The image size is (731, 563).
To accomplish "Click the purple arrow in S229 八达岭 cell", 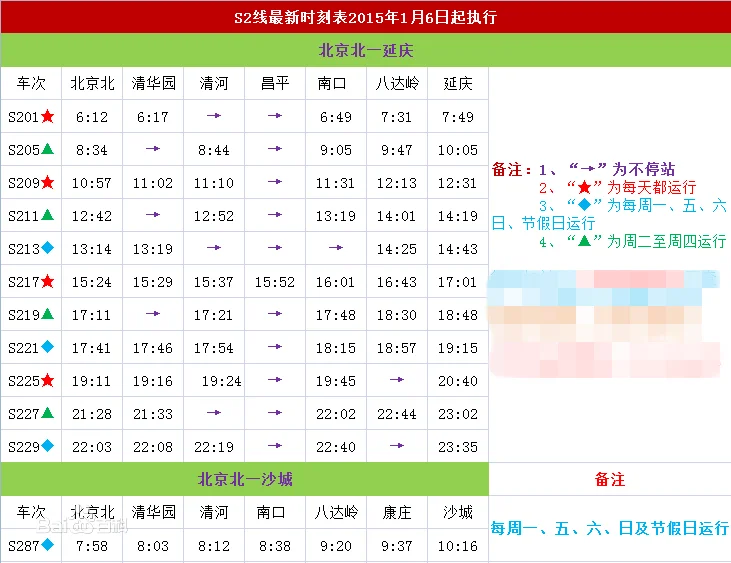I will [x=397, y=446].
